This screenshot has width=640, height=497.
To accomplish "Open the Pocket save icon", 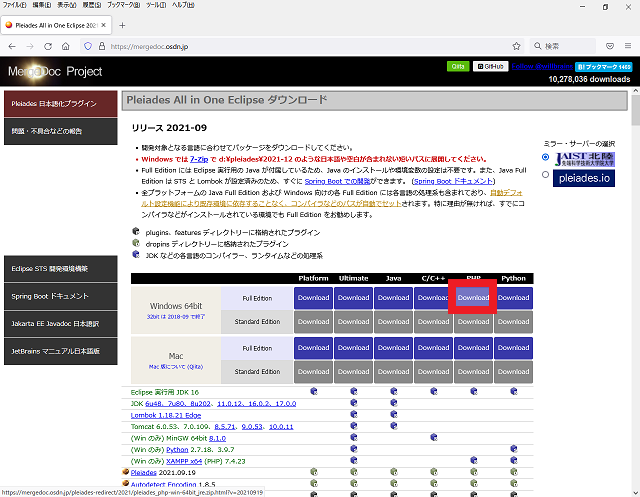I will (610, 46).
